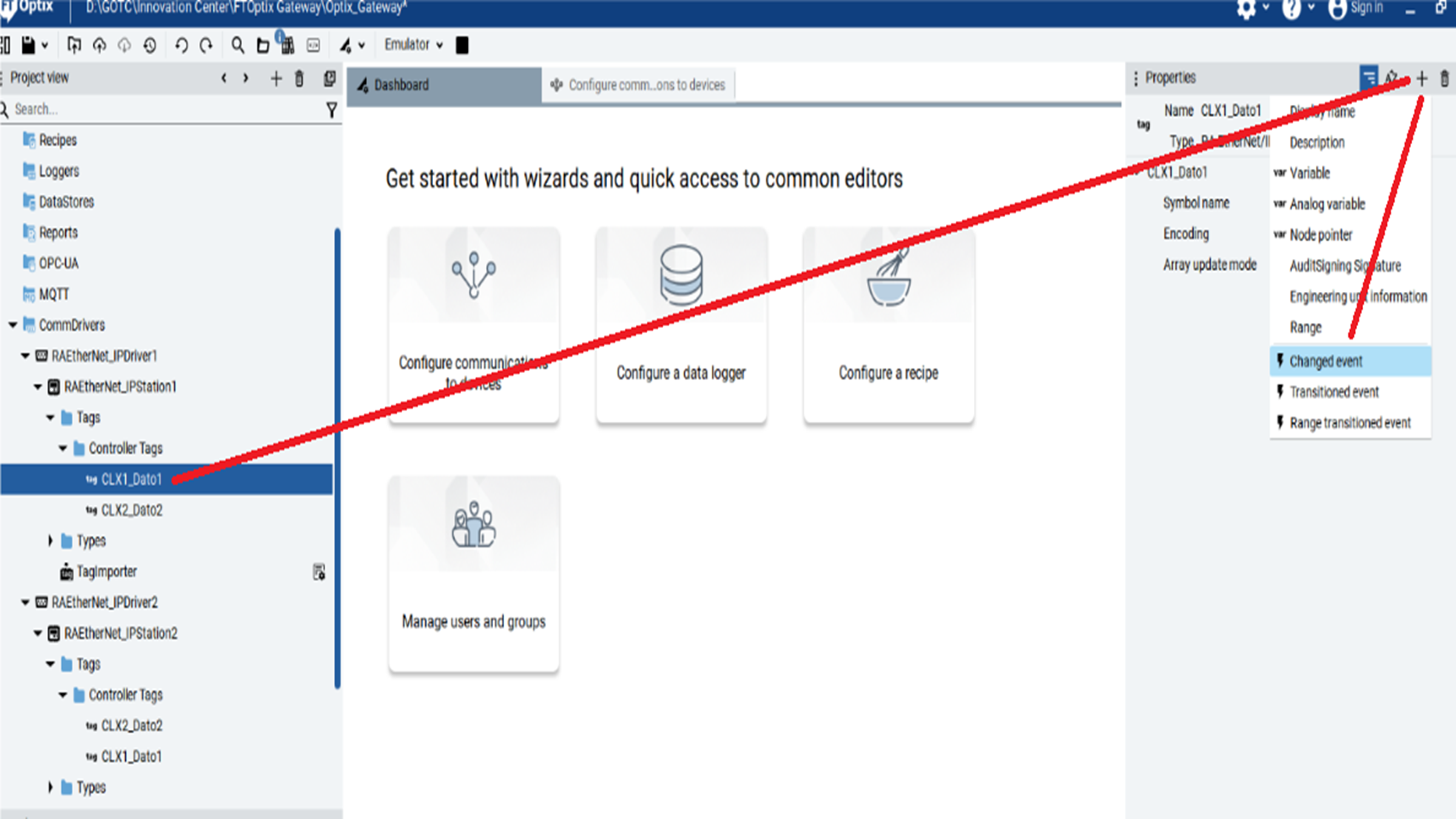Navigate forward with Project view right chevron
Image resolution: width=1456 pixels, height=819 pixels.
coord(246,78)
